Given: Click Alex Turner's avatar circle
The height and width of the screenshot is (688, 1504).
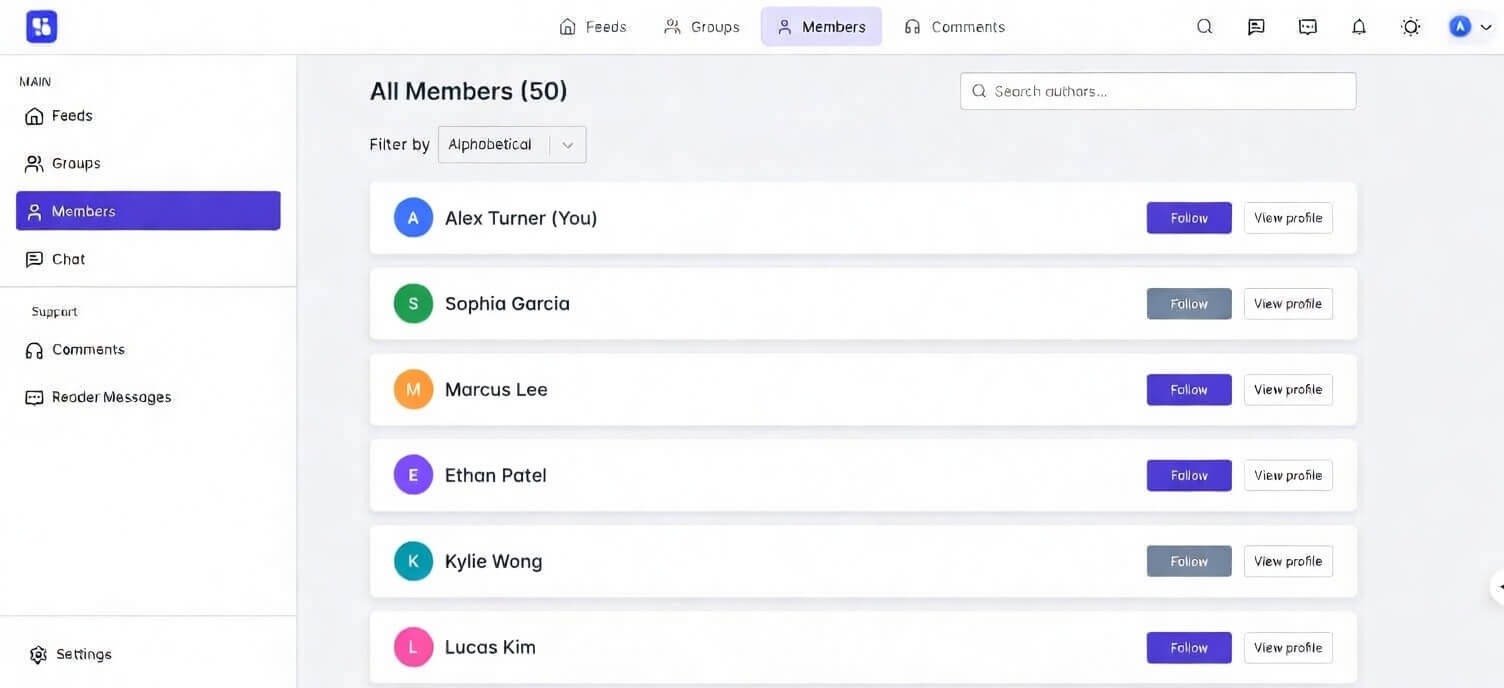Looking at the screenshot, I should tap(413, 217).
